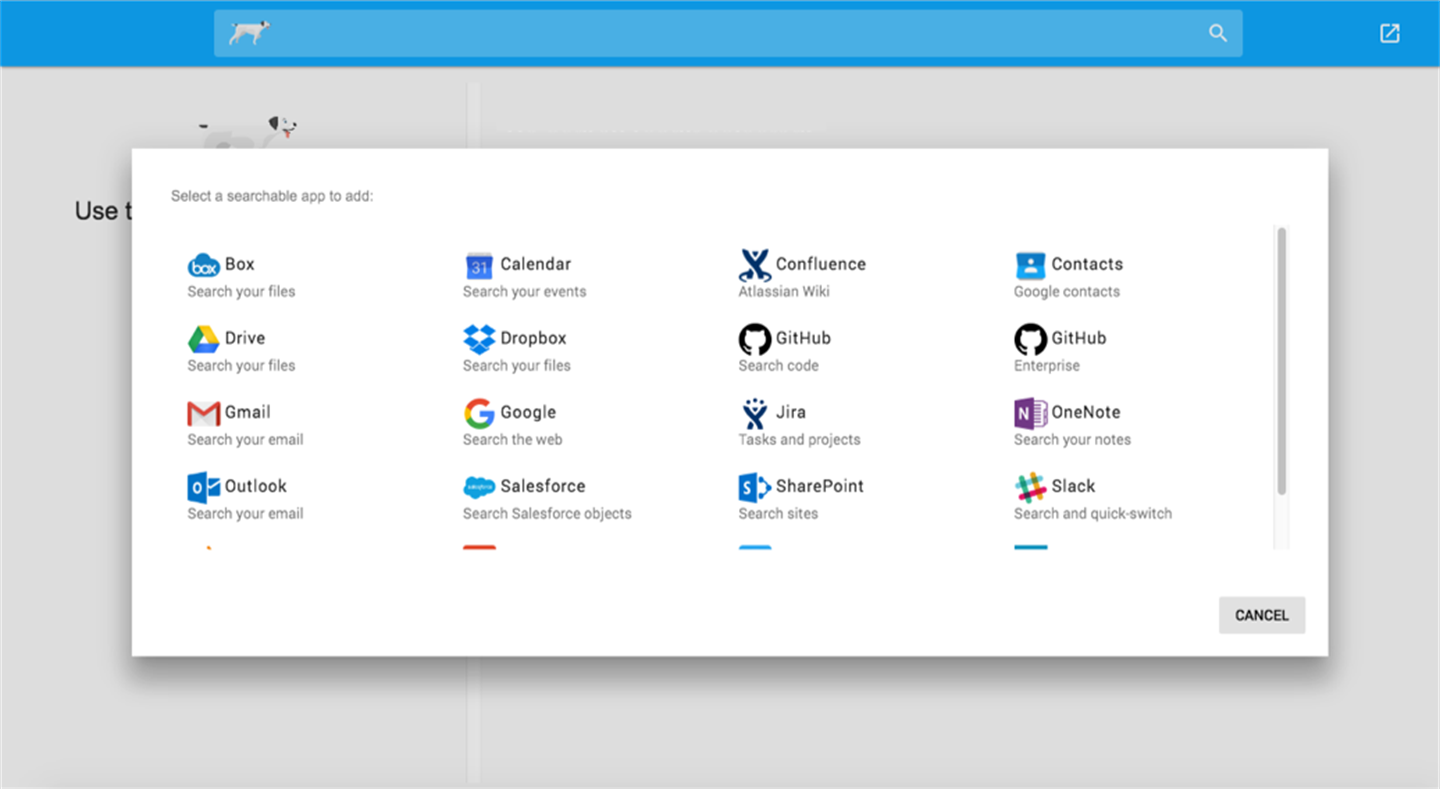Choose Dropbox app label

tap(534, 338)
